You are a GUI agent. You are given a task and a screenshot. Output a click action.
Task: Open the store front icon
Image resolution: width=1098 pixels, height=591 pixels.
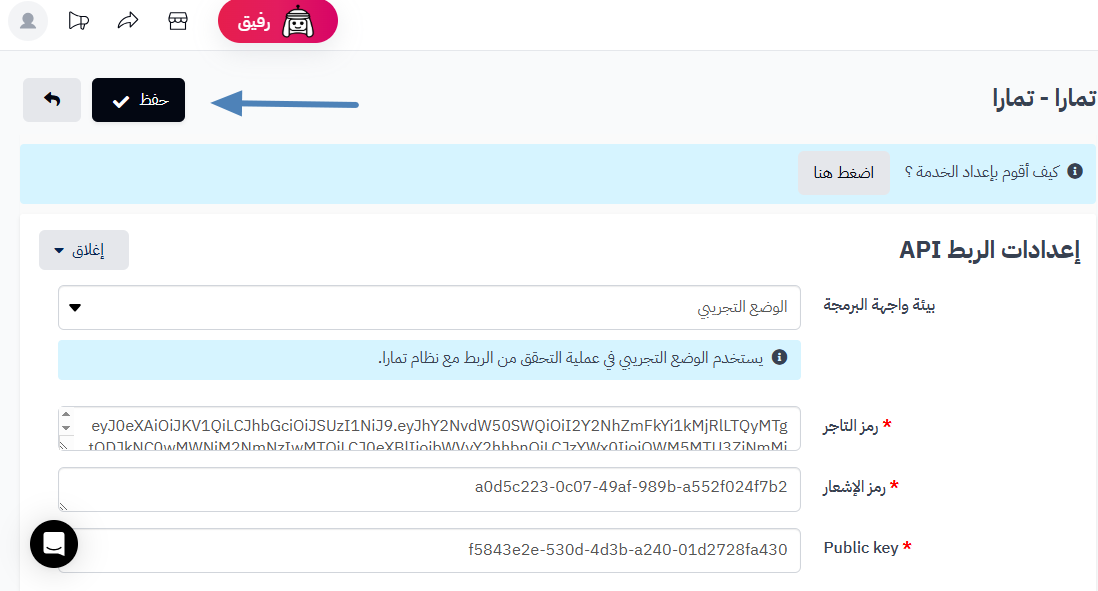[178, 21]
